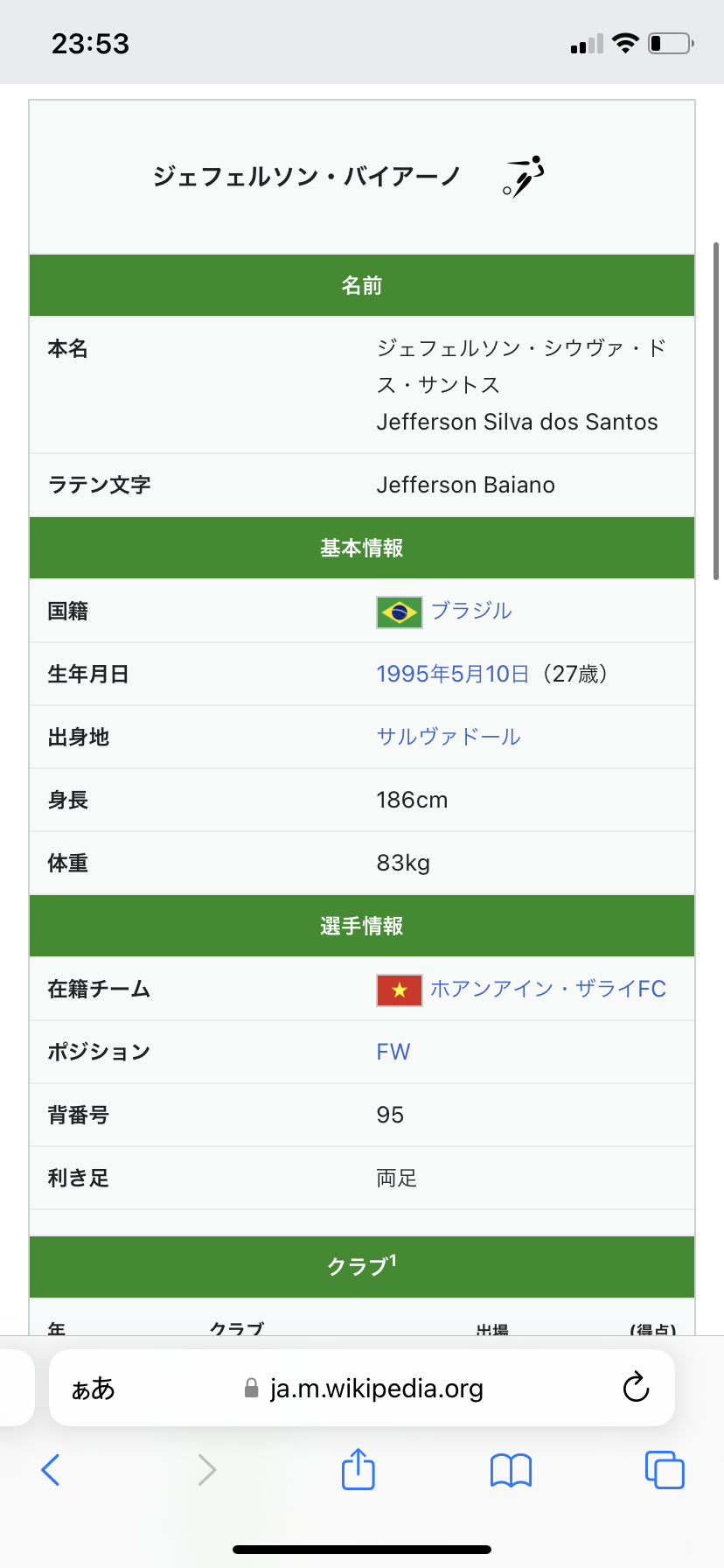Click the Brazil flag image
This screenshot has height=1568, width=724.
coord(400,612)
